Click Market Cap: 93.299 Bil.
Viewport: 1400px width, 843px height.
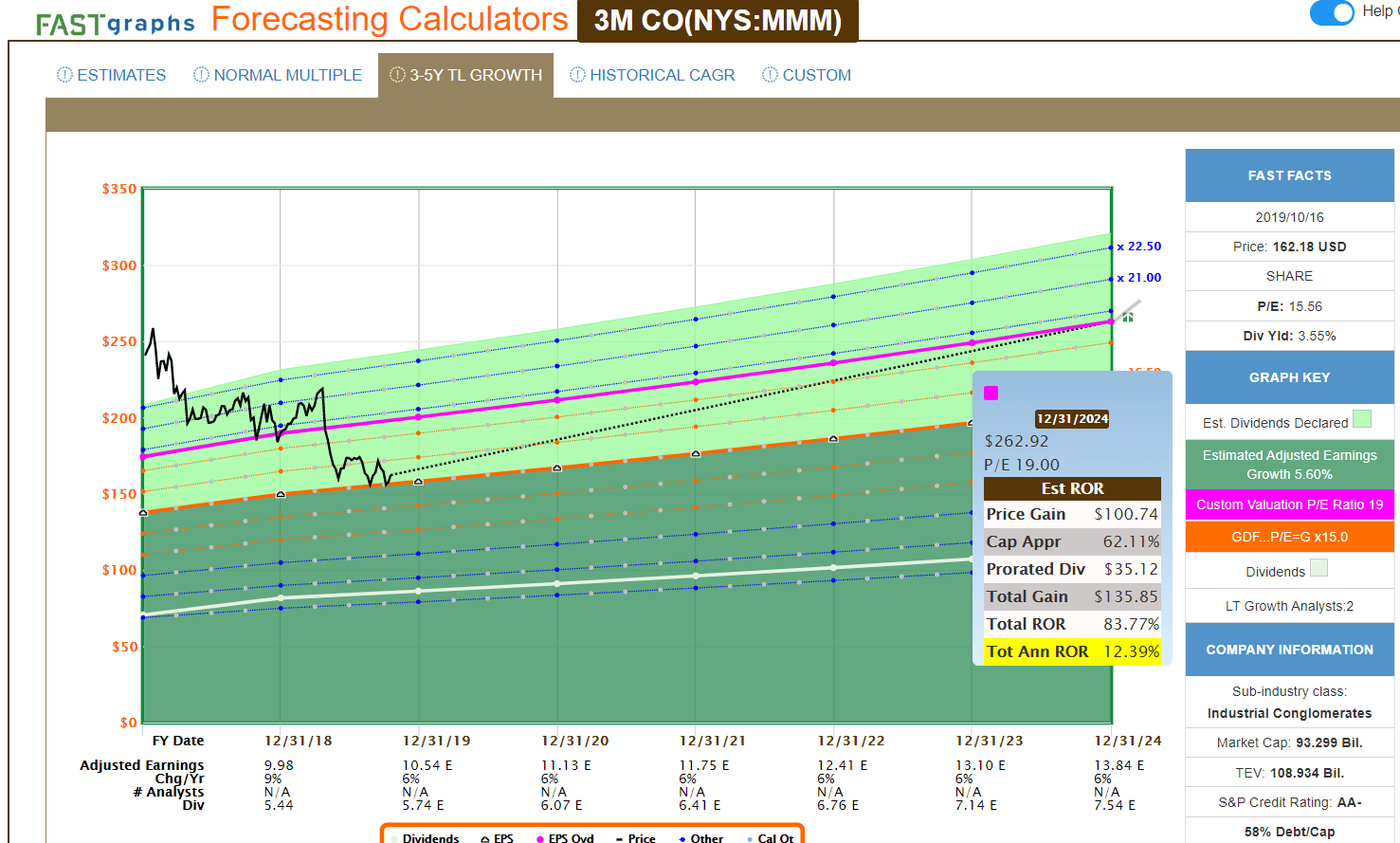1289,742
